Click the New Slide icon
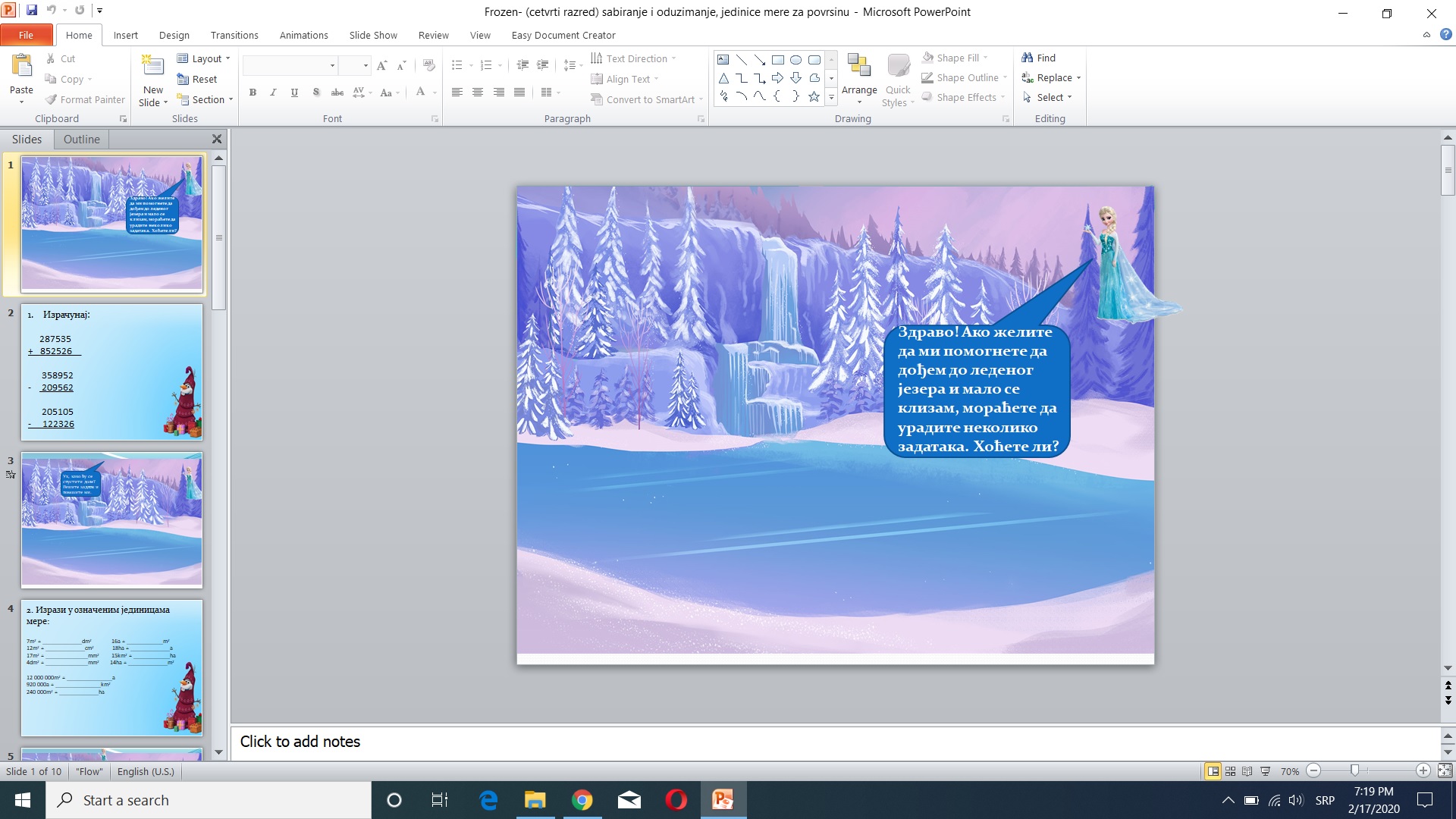Image resolution: width=1456 pixels, height=819 pixels. [153, 67]
